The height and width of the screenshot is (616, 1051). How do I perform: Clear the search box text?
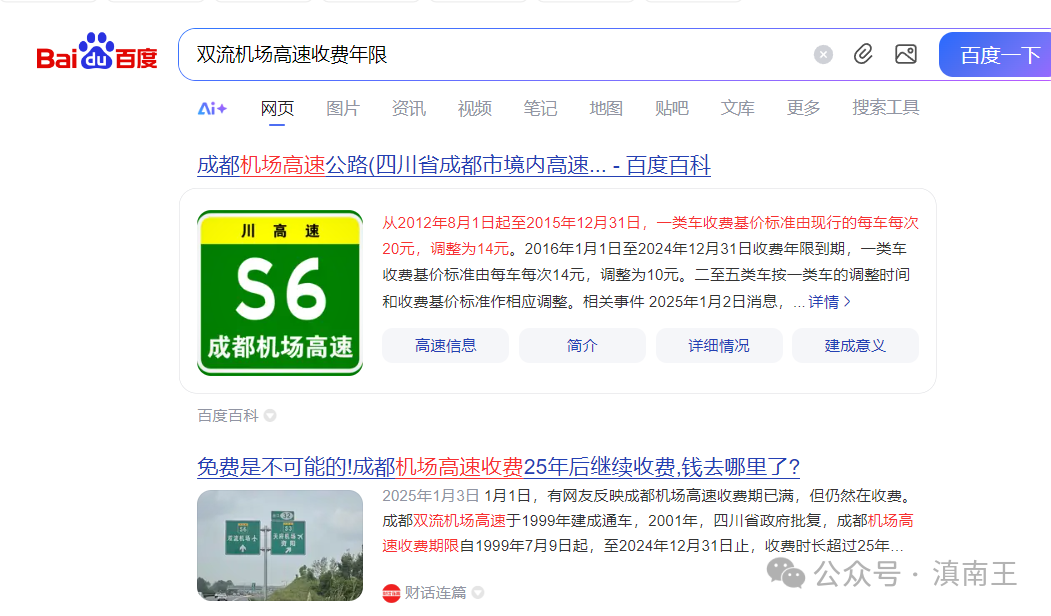[x=823, y=54]
